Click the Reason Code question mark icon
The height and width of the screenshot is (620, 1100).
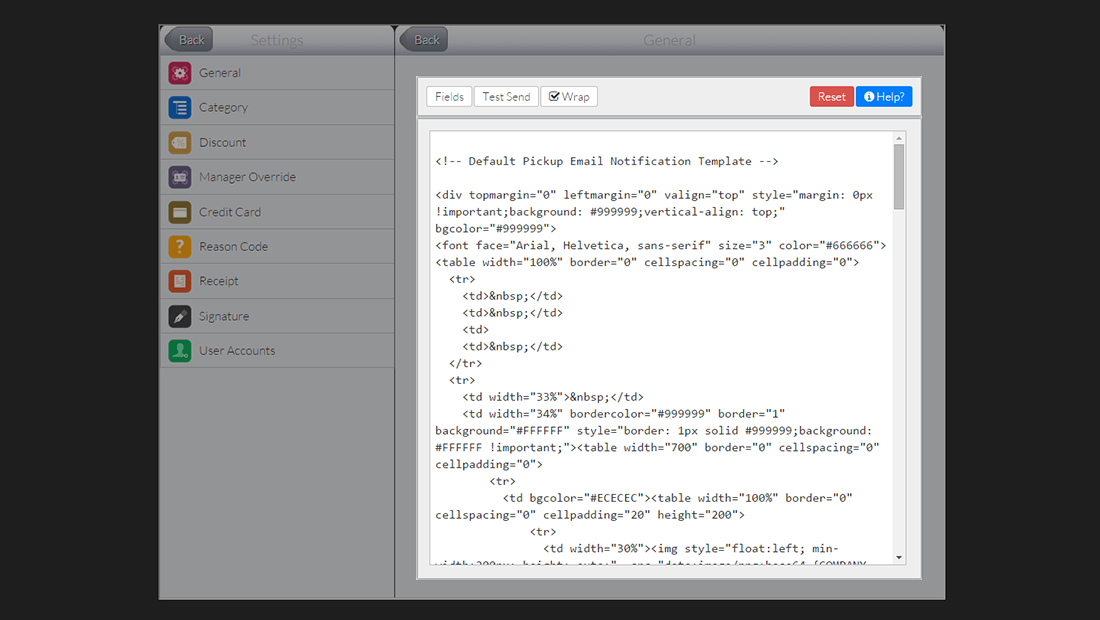pyautogui.click(x=180, y=246)
